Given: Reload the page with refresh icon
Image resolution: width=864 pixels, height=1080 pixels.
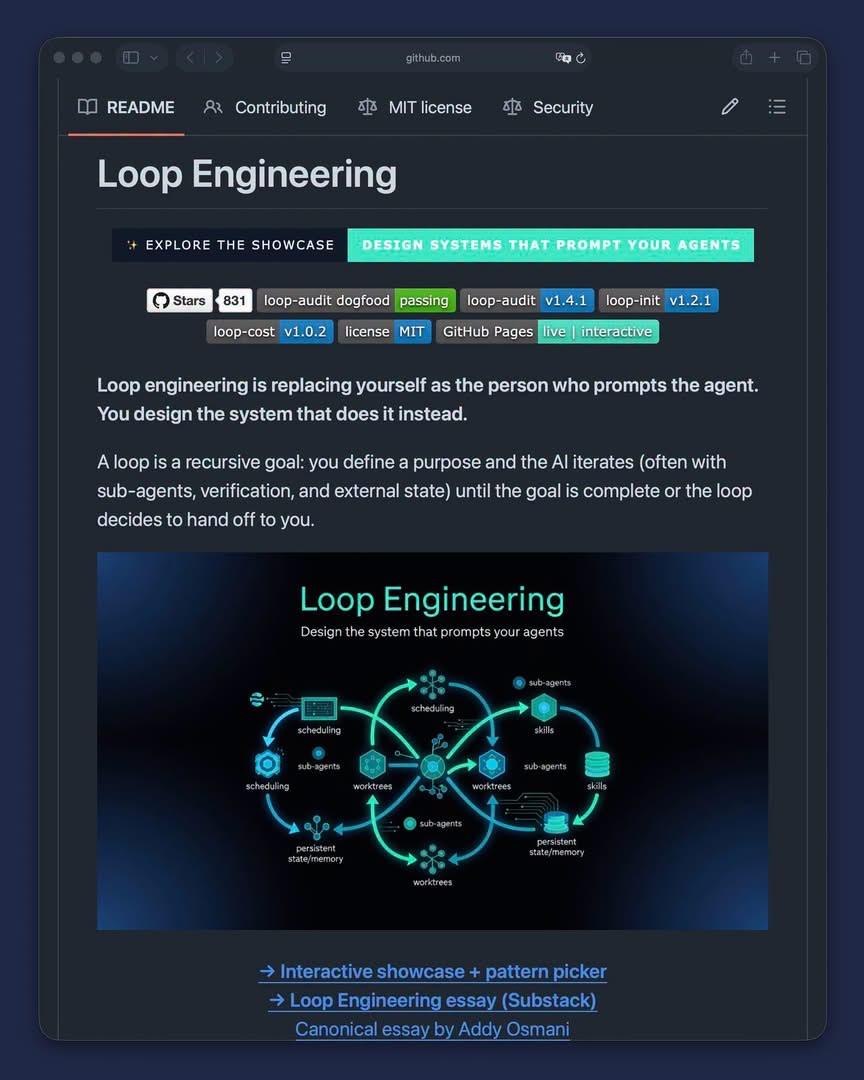Looking at the screenshot, I should [x=581, y=58].
